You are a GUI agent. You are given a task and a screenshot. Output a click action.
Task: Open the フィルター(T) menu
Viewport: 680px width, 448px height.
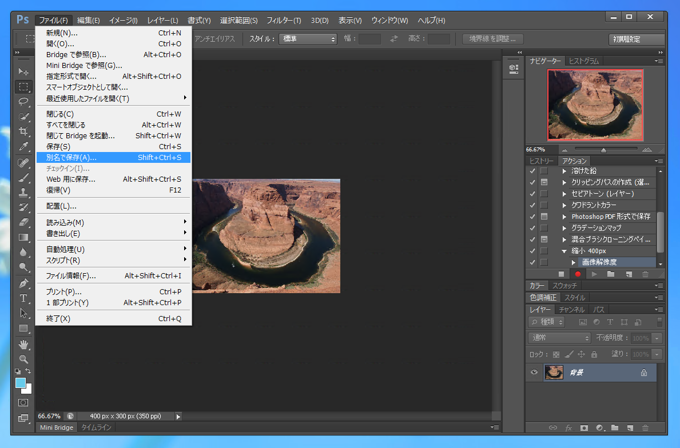click(284, 20)
